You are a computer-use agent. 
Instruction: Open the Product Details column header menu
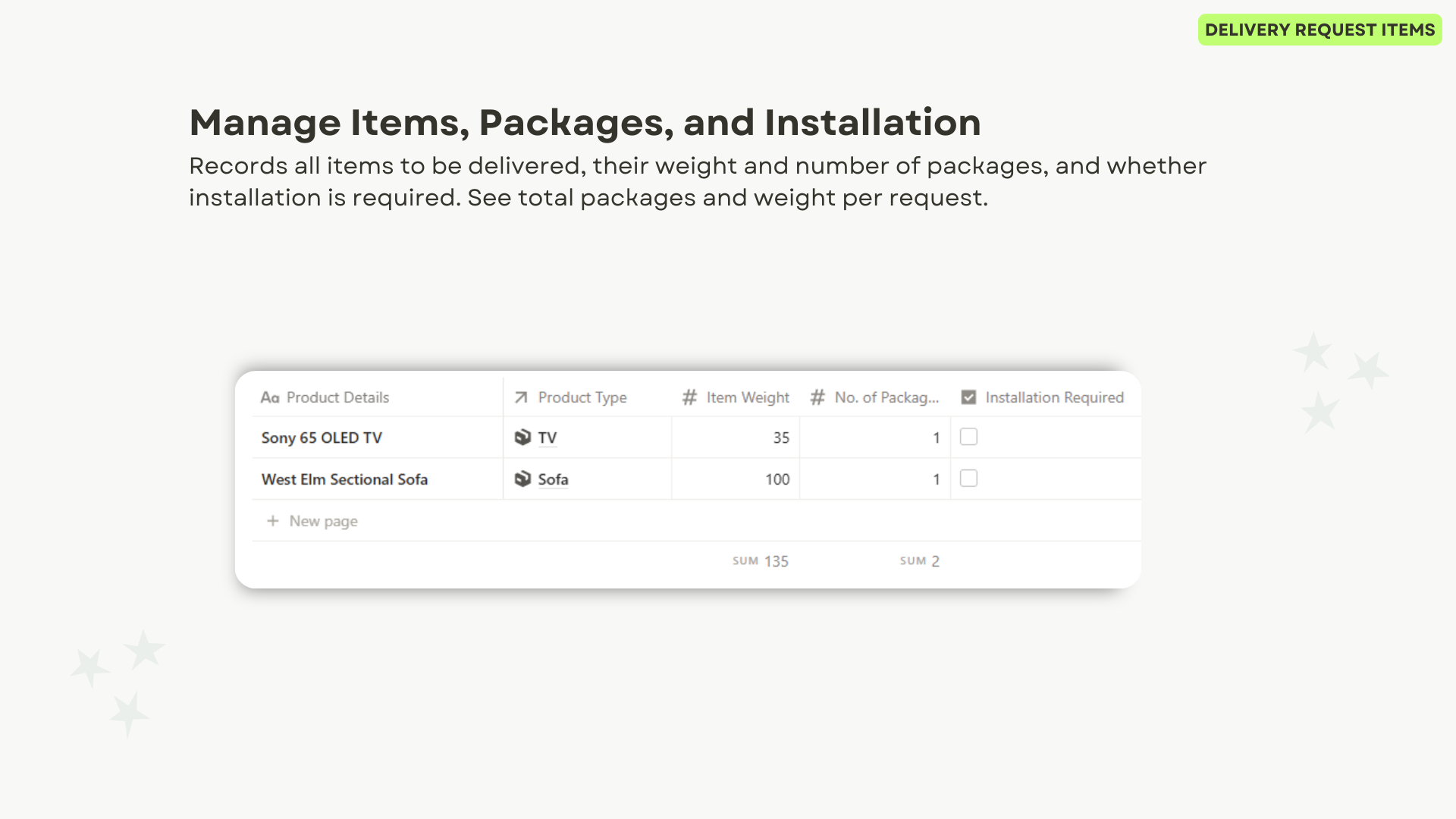337,397
